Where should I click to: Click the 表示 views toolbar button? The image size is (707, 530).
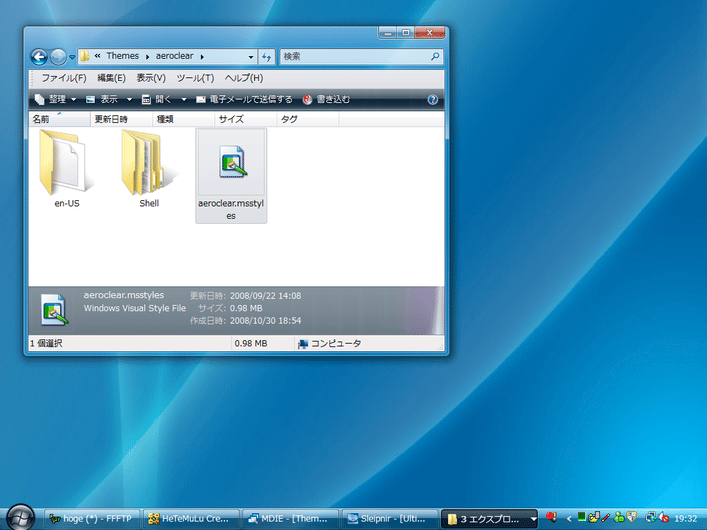pyautogui.click(x=102, y=99)
